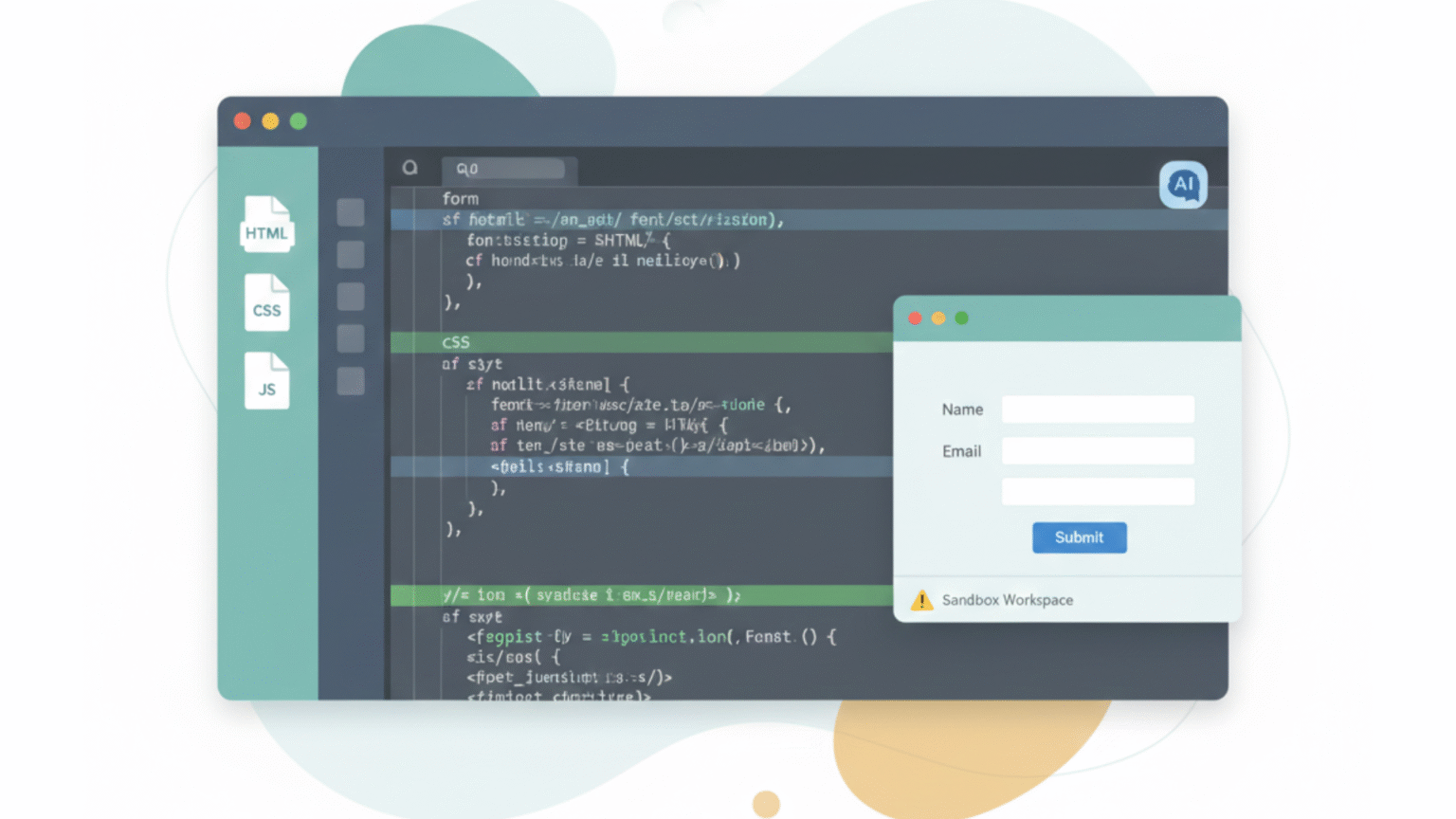Open the JS file icon
This screenshot has width=1456, height=819.
[266, 381]
